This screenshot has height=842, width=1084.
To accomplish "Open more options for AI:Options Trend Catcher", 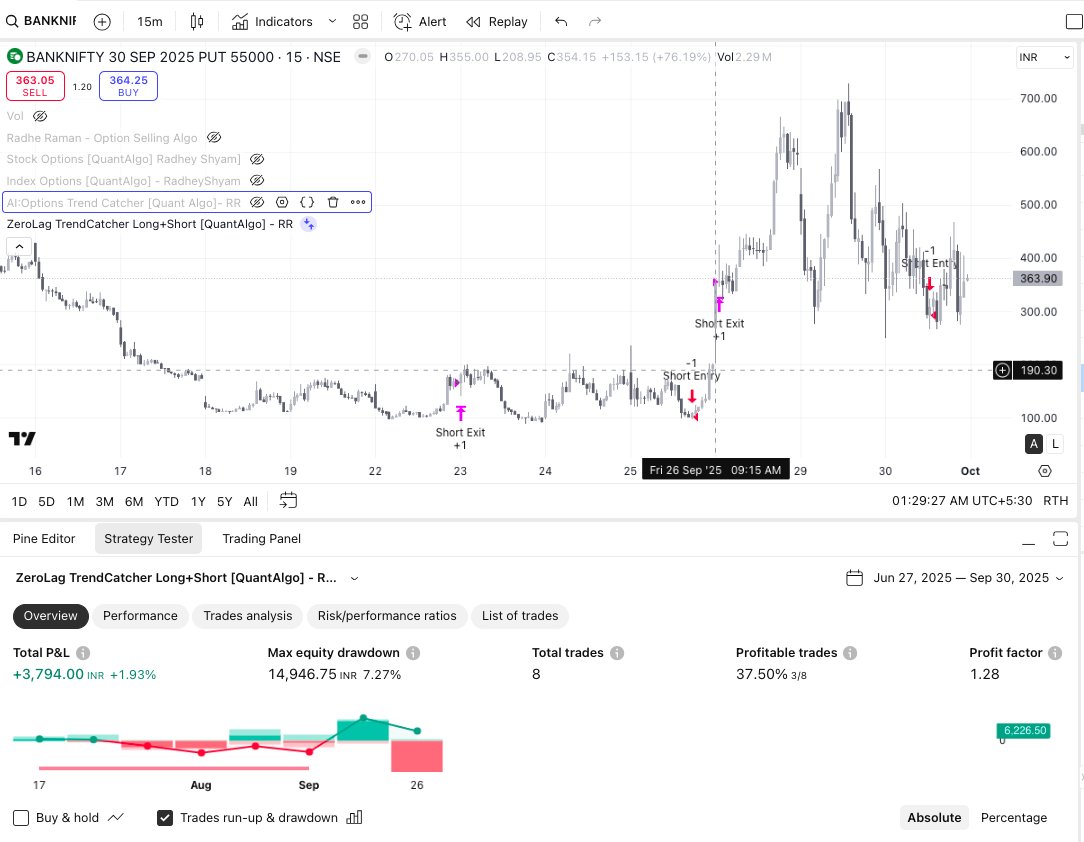I will [358, 203].
